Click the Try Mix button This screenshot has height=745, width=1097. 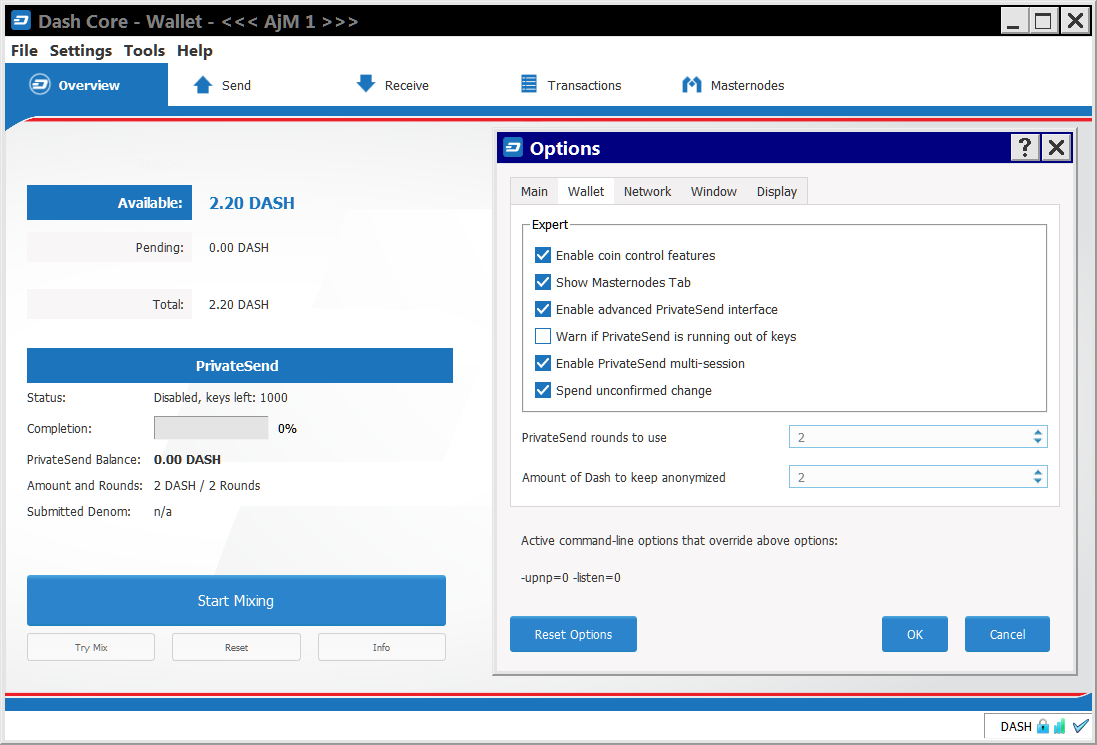click(x=91, y=647)
